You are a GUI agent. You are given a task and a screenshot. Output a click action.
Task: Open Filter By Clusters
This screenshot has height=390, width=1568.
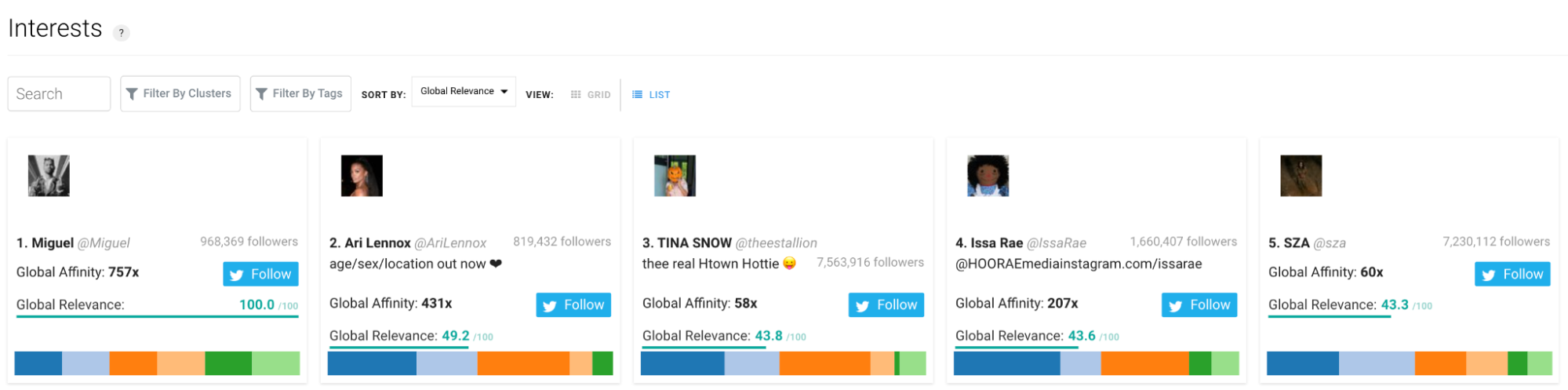[180, 94]
